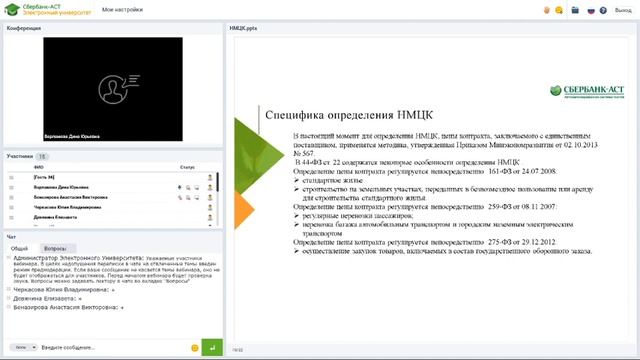Click user avatar icon in Гость 34 row
Viewport: 640px width, 360px height.
pos(210,178)
